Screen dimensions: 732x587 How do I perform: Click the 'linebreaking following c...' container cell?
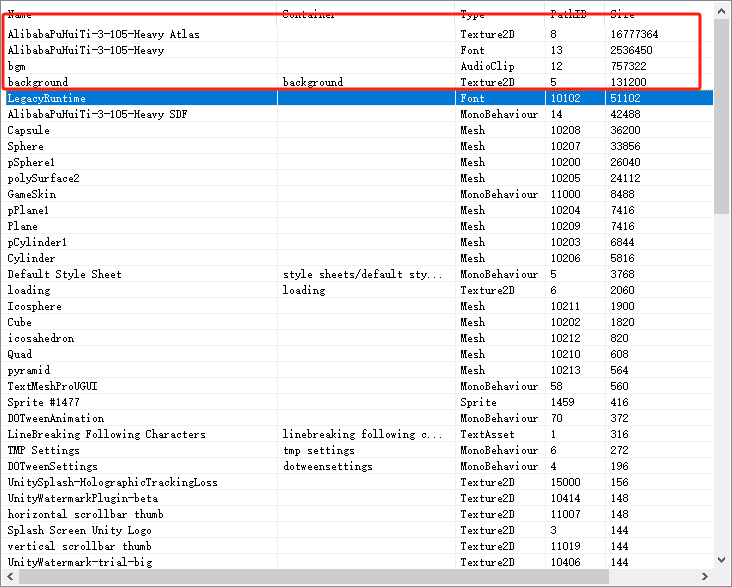(362, 434)
